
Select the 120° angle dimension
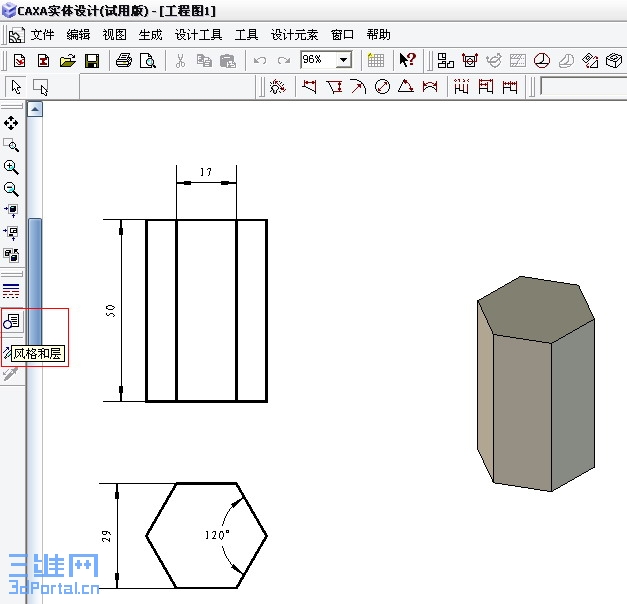tap(217, 535)
